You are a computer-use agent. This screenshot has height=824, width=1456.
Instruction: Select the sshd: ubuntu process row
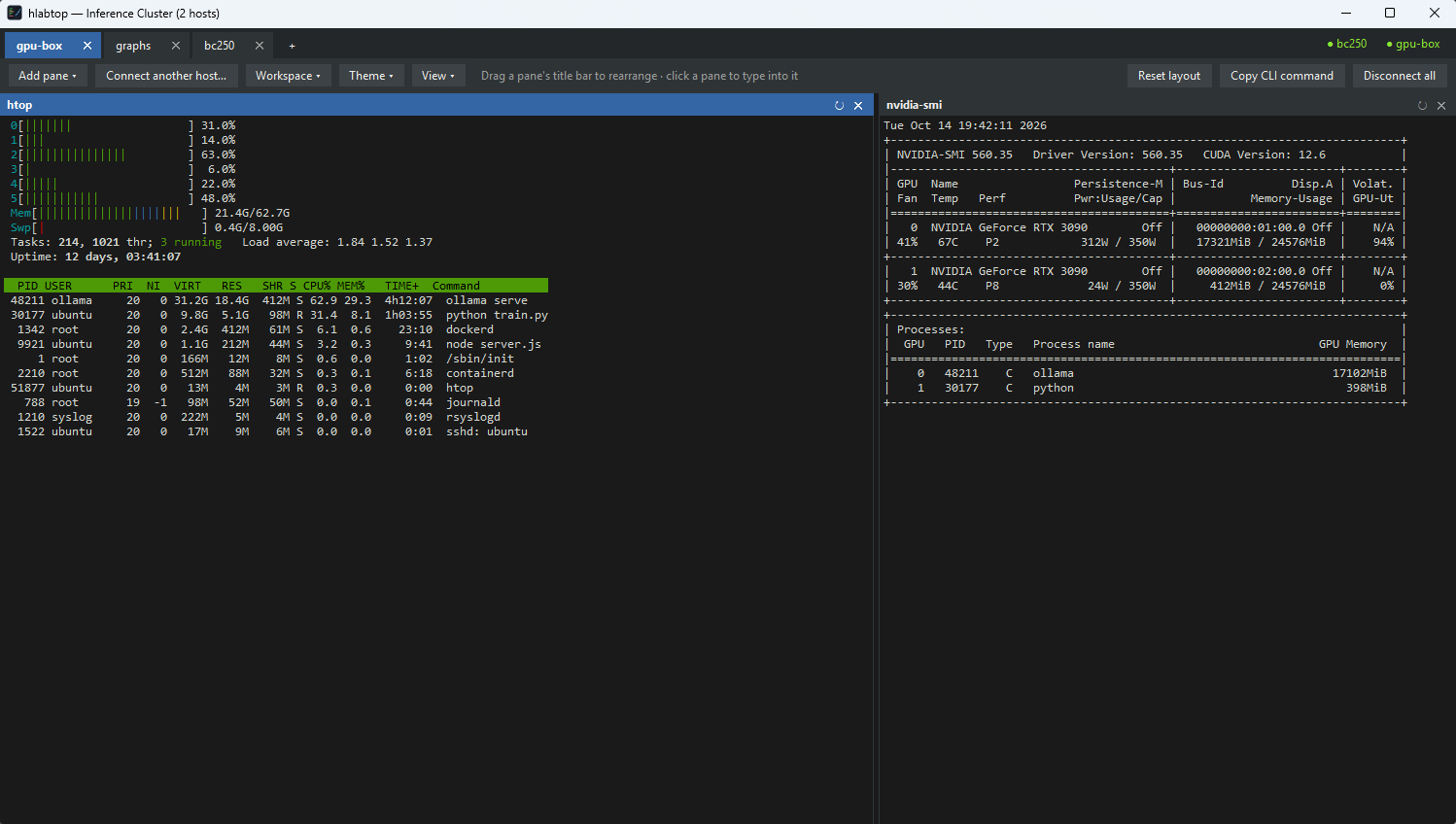tap(276, 431)
